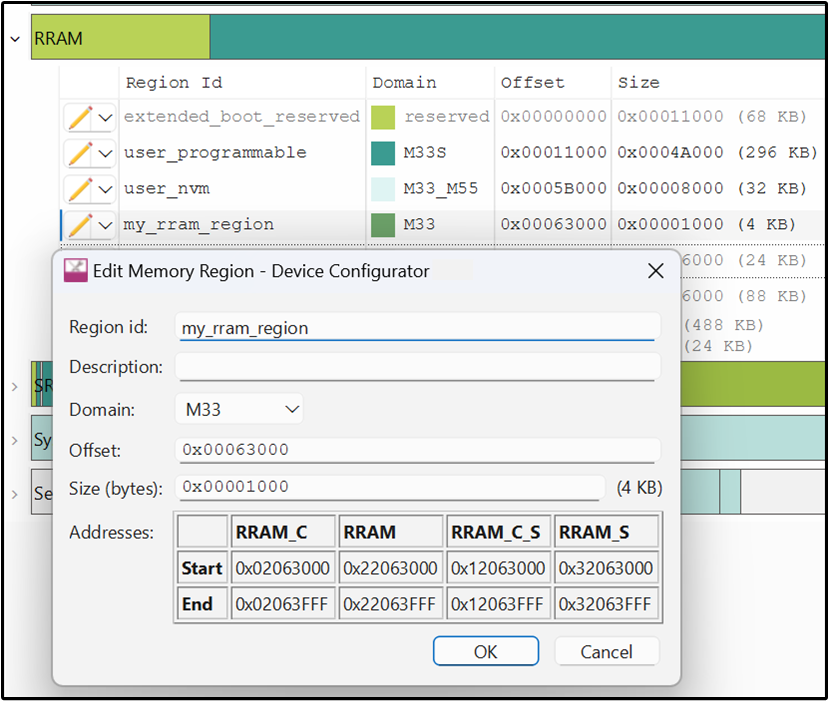Open dropdown arrow beside user_programmable edit icon
Viewport: 829px width, 701px height.
tap(105, 153)
